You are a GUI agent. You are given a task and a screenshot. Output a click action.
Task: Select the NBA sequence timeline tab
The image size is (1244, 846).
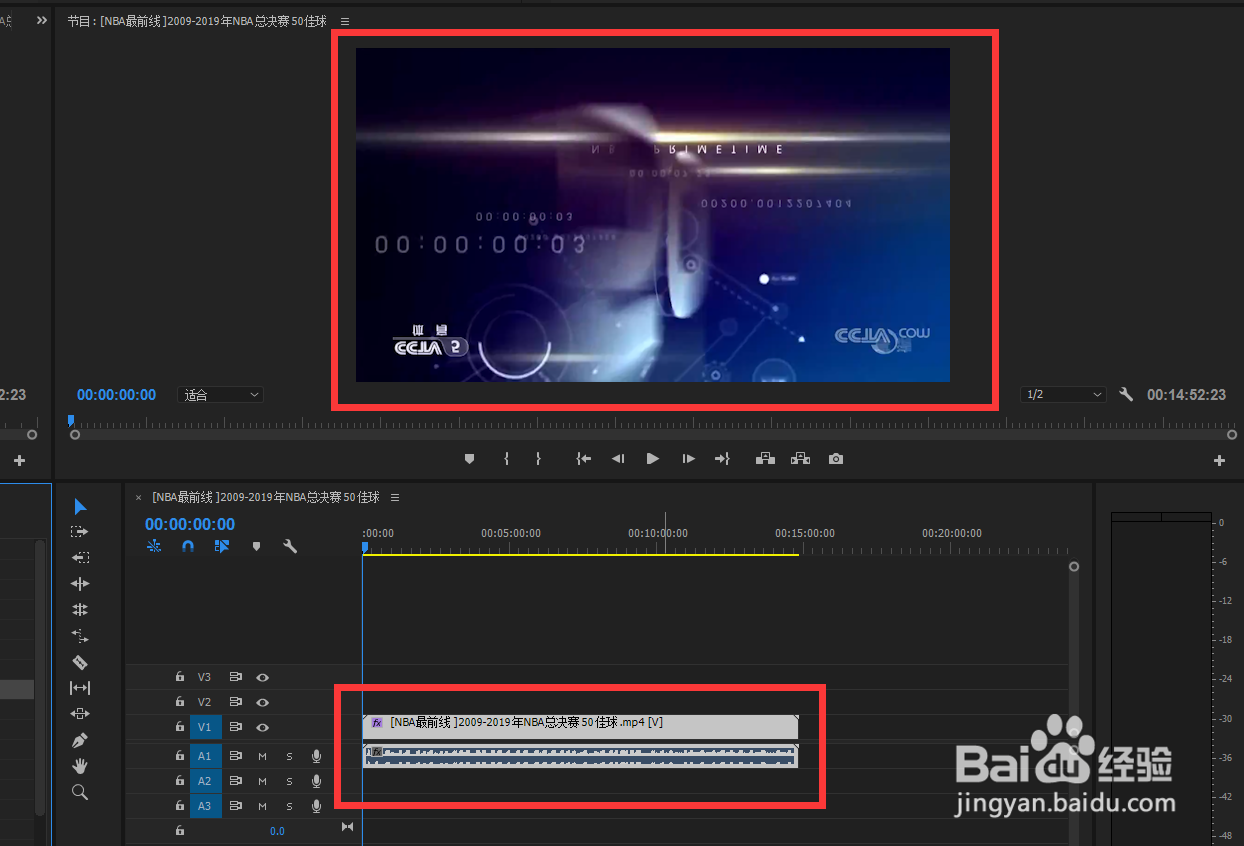click(266, 497)
